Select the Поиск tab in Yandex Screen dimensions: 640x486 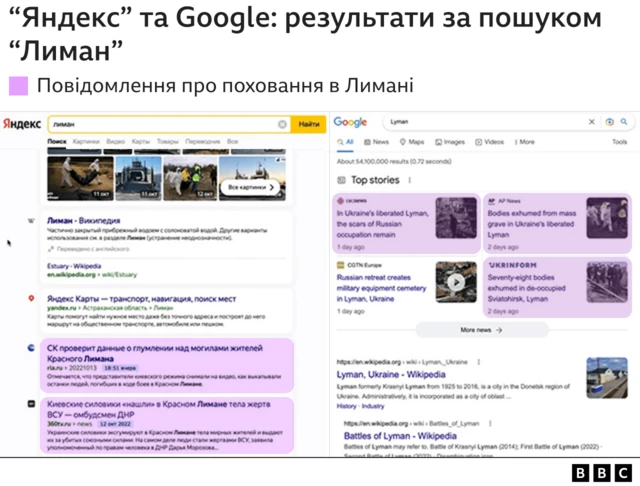tap(57, 142)
